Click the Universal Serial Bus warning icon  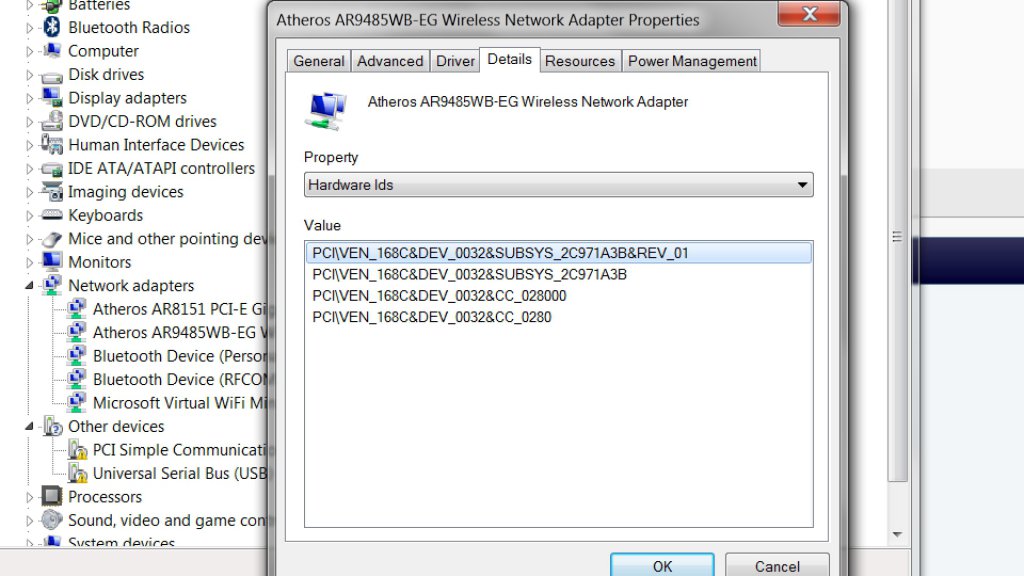coord(77,473)
